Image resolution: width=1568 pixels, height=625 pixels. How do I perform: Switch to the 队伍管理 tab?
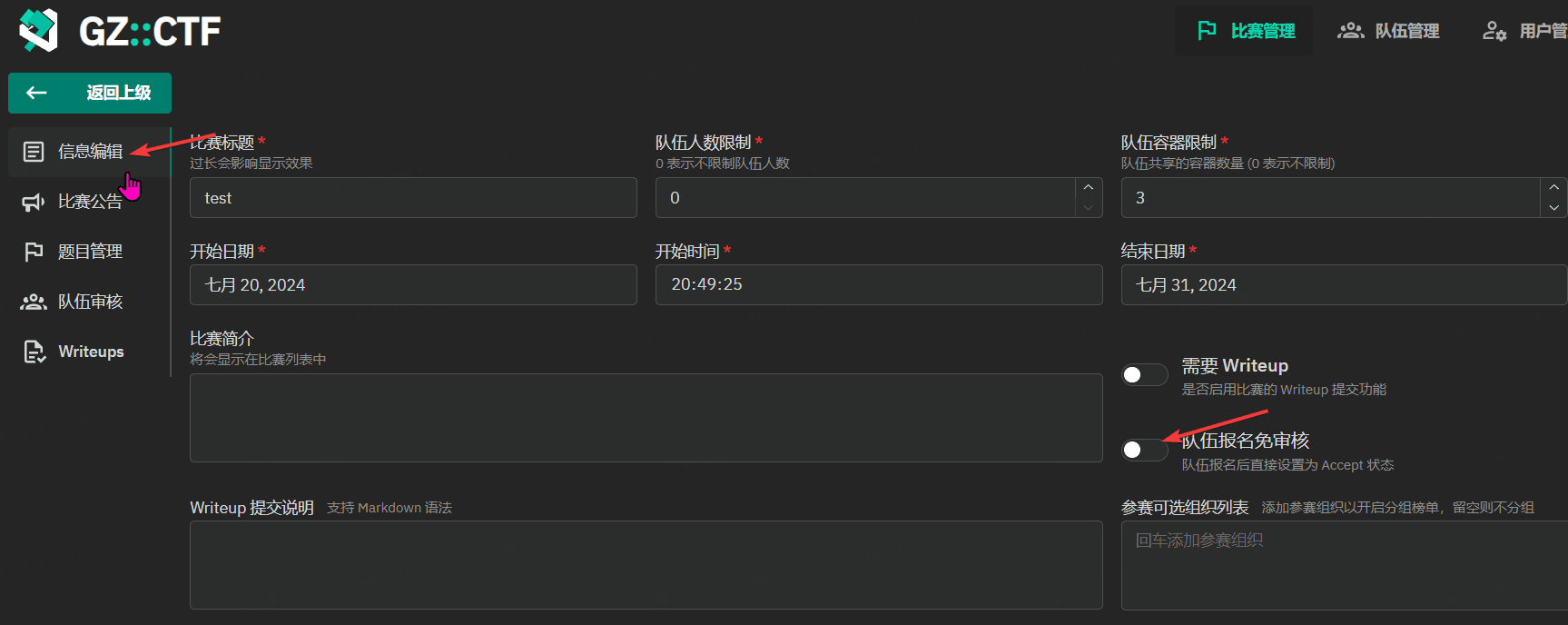[x=1388, y=31]
